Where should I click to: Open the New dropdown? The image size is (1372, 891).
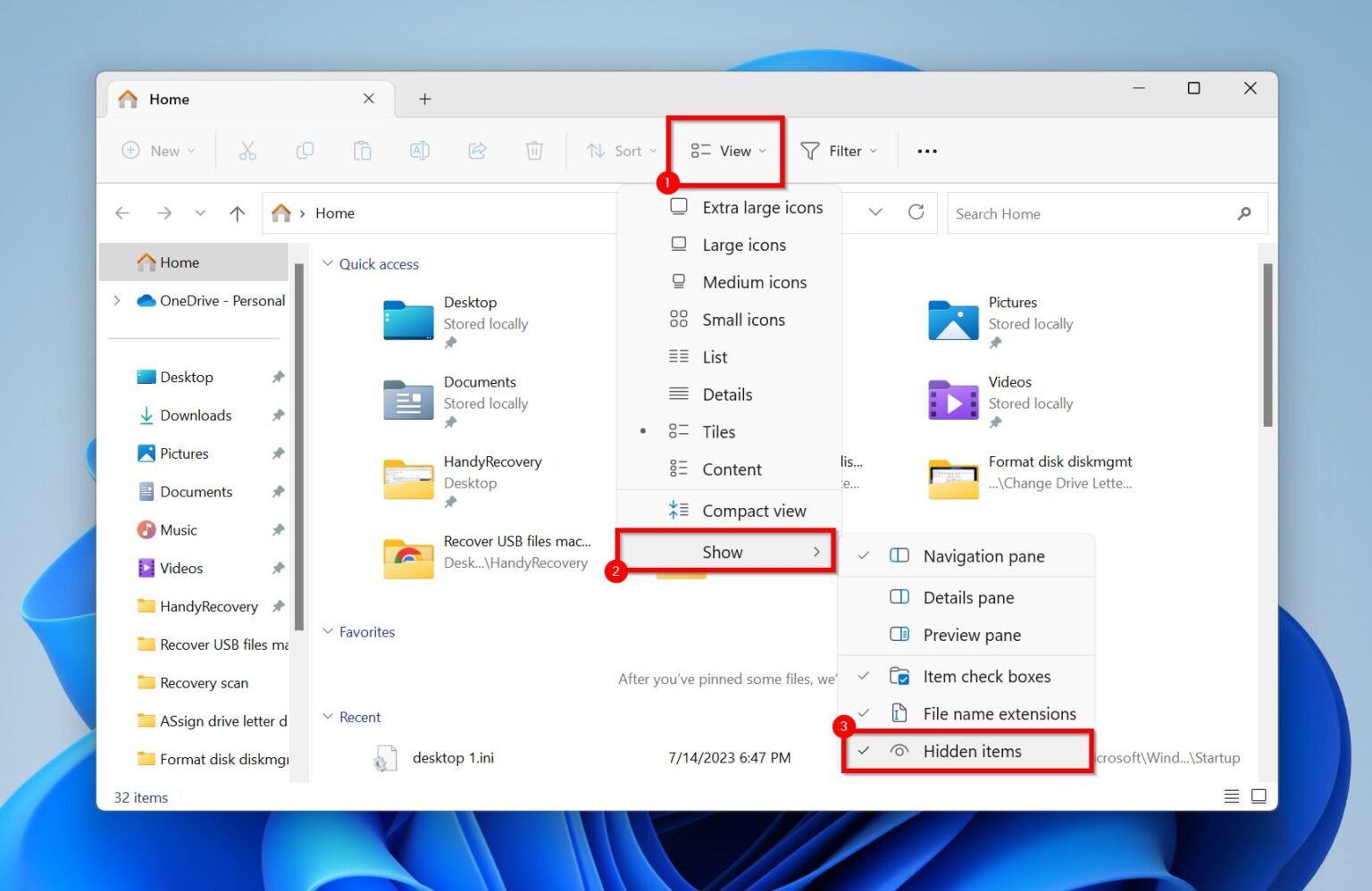pos(158,150)
